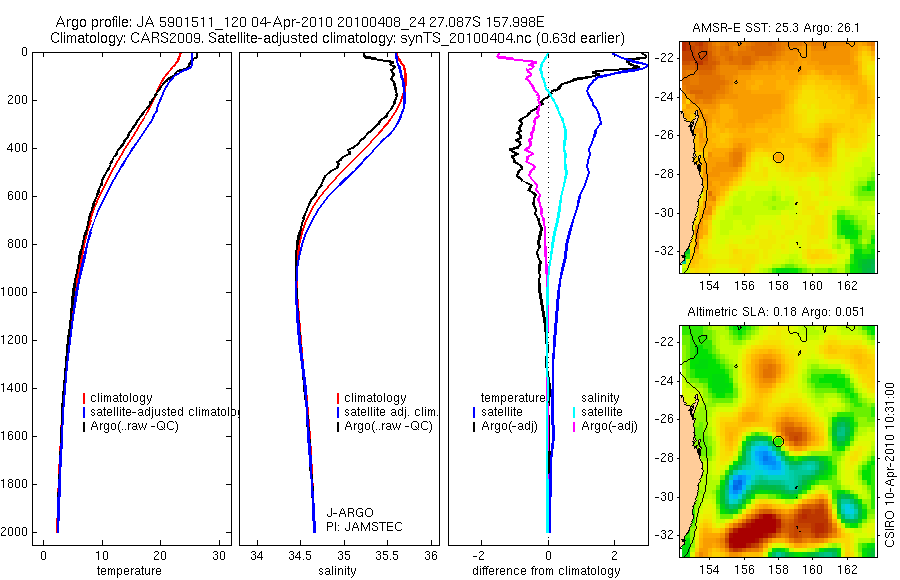The image size is (900, 580).
Task: Click the AMSR-E SST map title
Action: click(x=775, y=28)
